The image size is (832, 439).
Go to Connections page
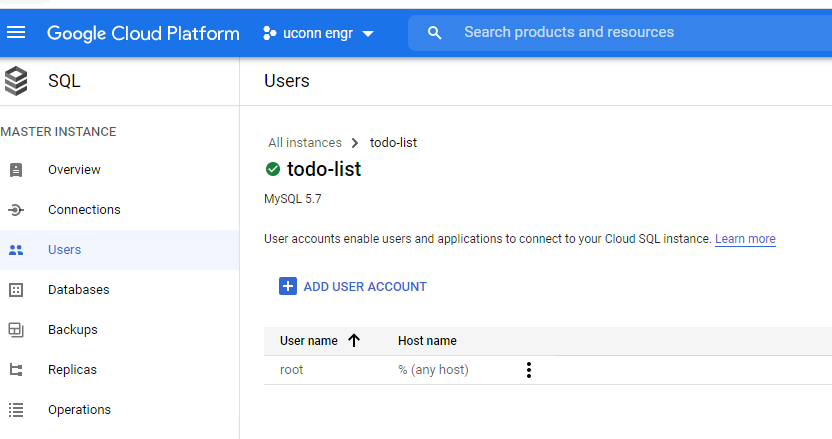(x=84, y=210)
